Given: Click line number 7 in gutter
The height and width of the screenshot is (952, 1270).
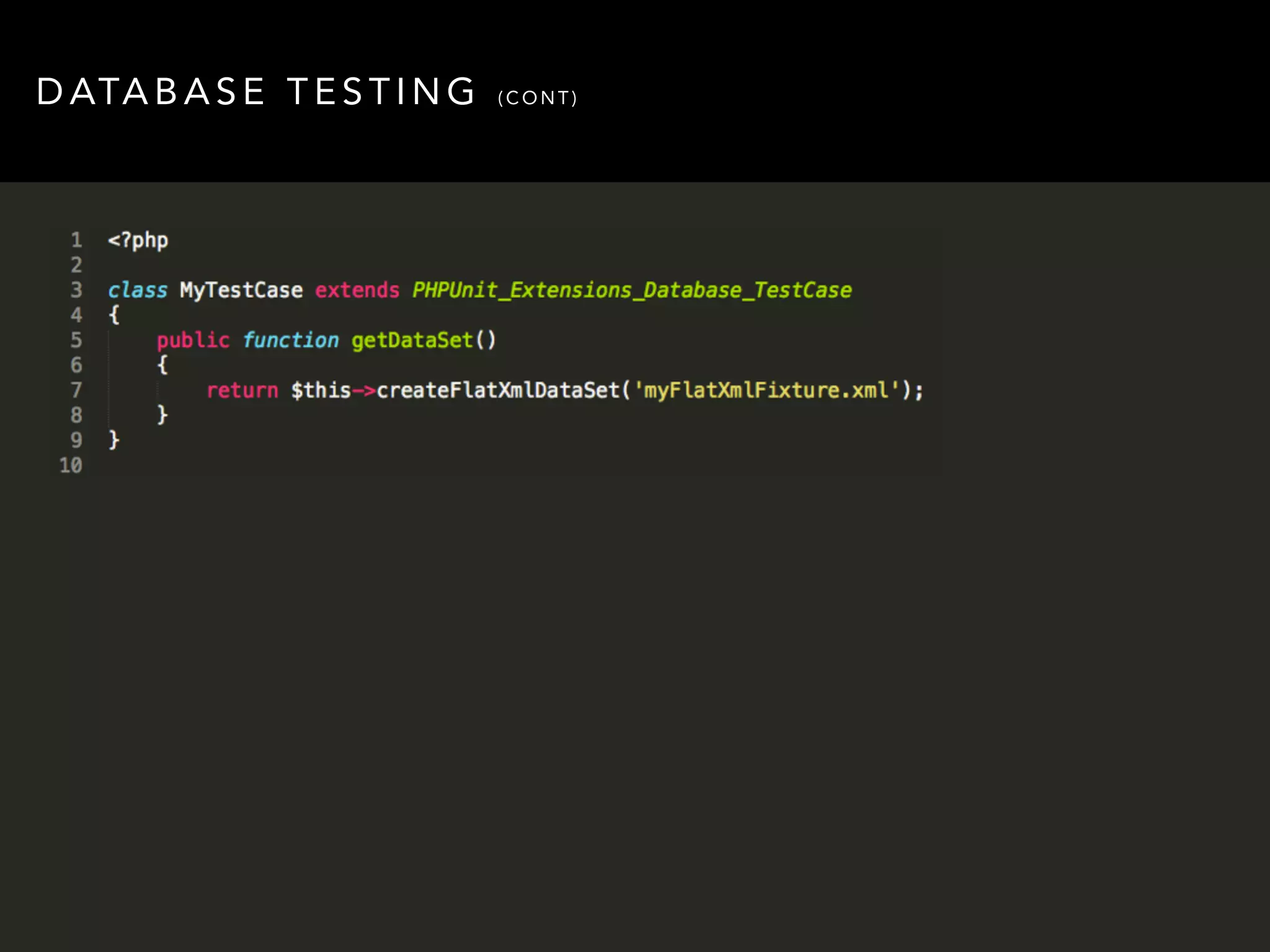Looking at the screenshot, I should [x=76, y=390].
